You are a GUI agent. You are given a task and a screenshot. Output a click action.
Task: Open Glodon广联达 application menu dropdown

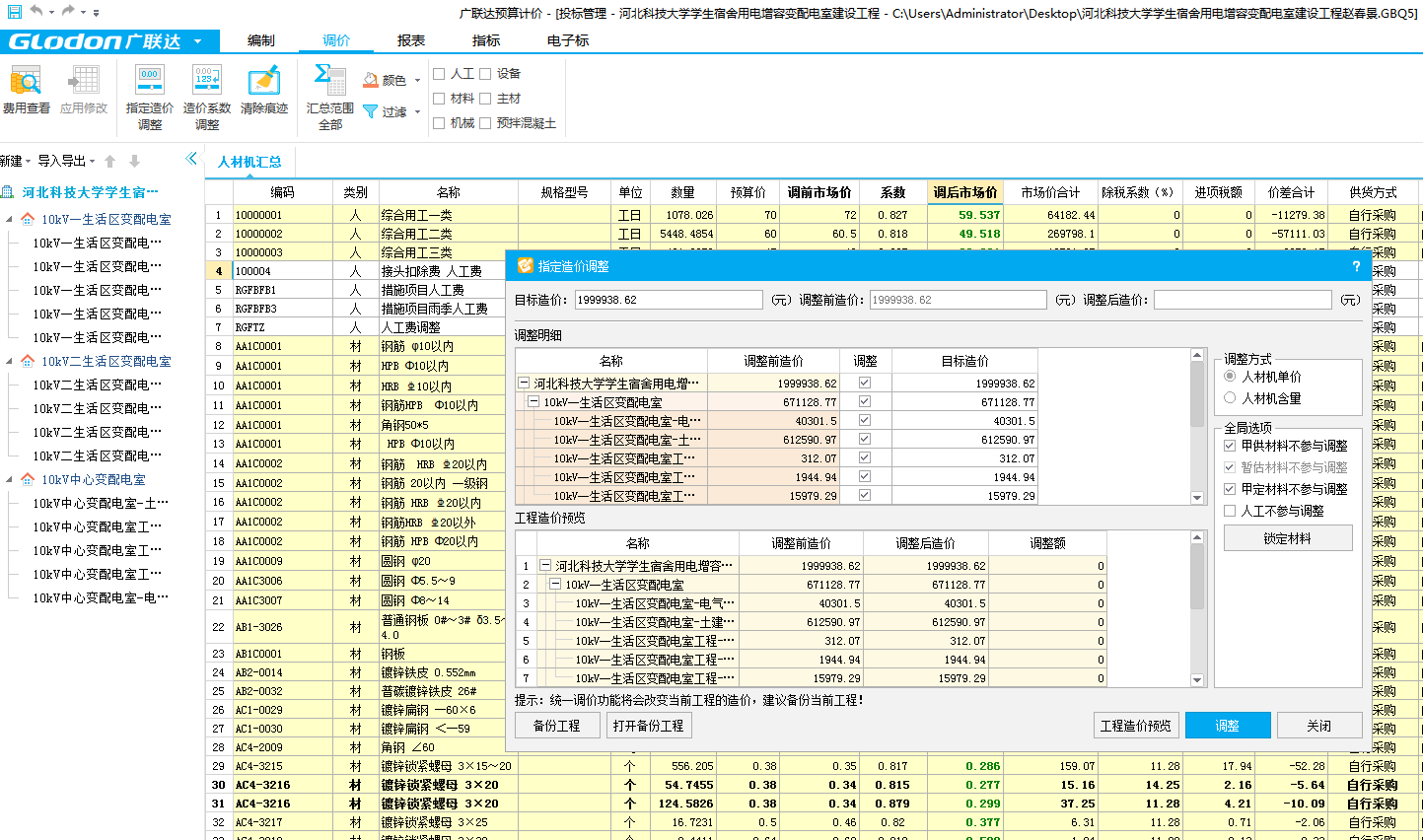pyautogui.click(x=197, y=41)
